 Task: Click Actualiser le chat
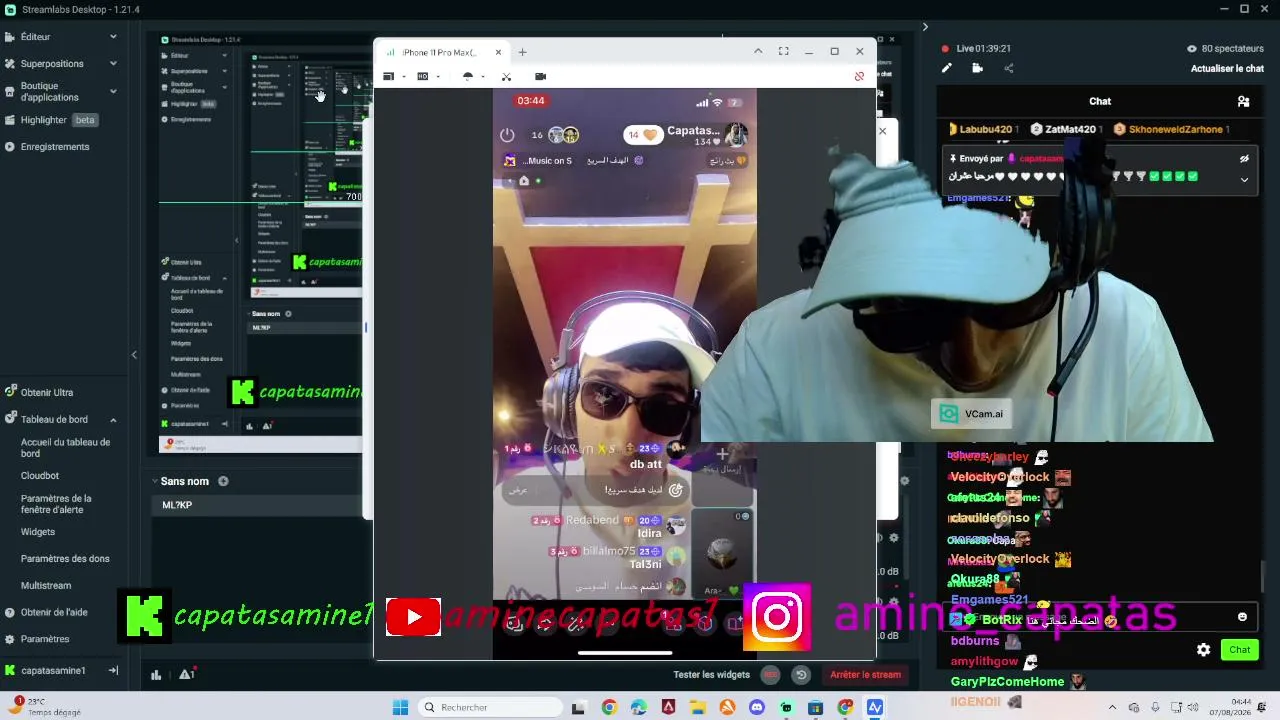[x=1227, y=69]
